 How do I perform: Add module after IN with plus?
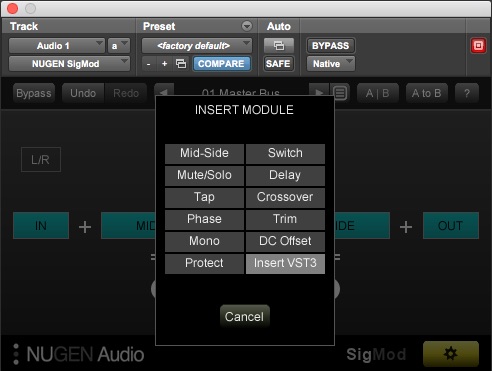coord(85,227)
